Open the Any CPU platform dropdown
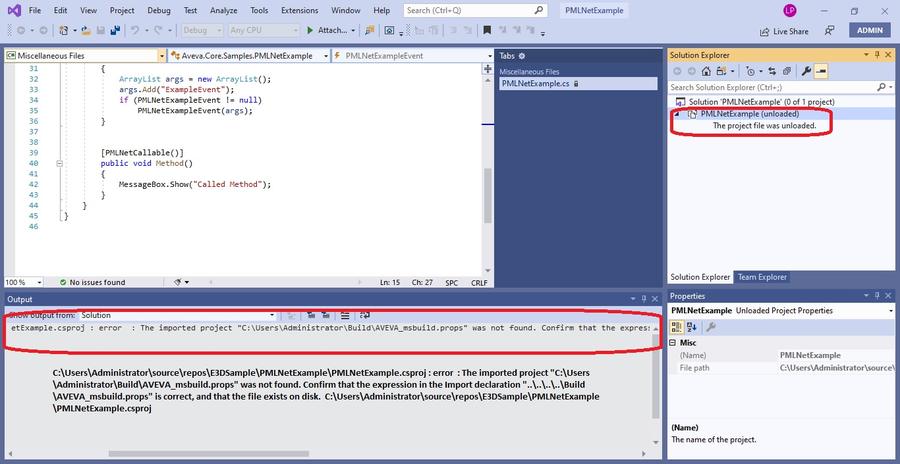The image size is (900, 464). pyautogui.click(x=263, y=30)
